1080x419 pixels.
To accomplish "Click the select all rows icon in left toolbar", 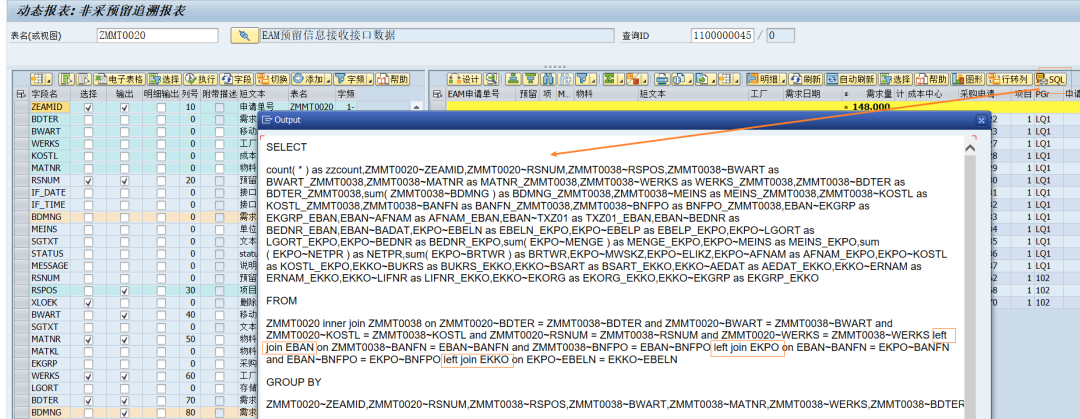I will coord(66,79).
